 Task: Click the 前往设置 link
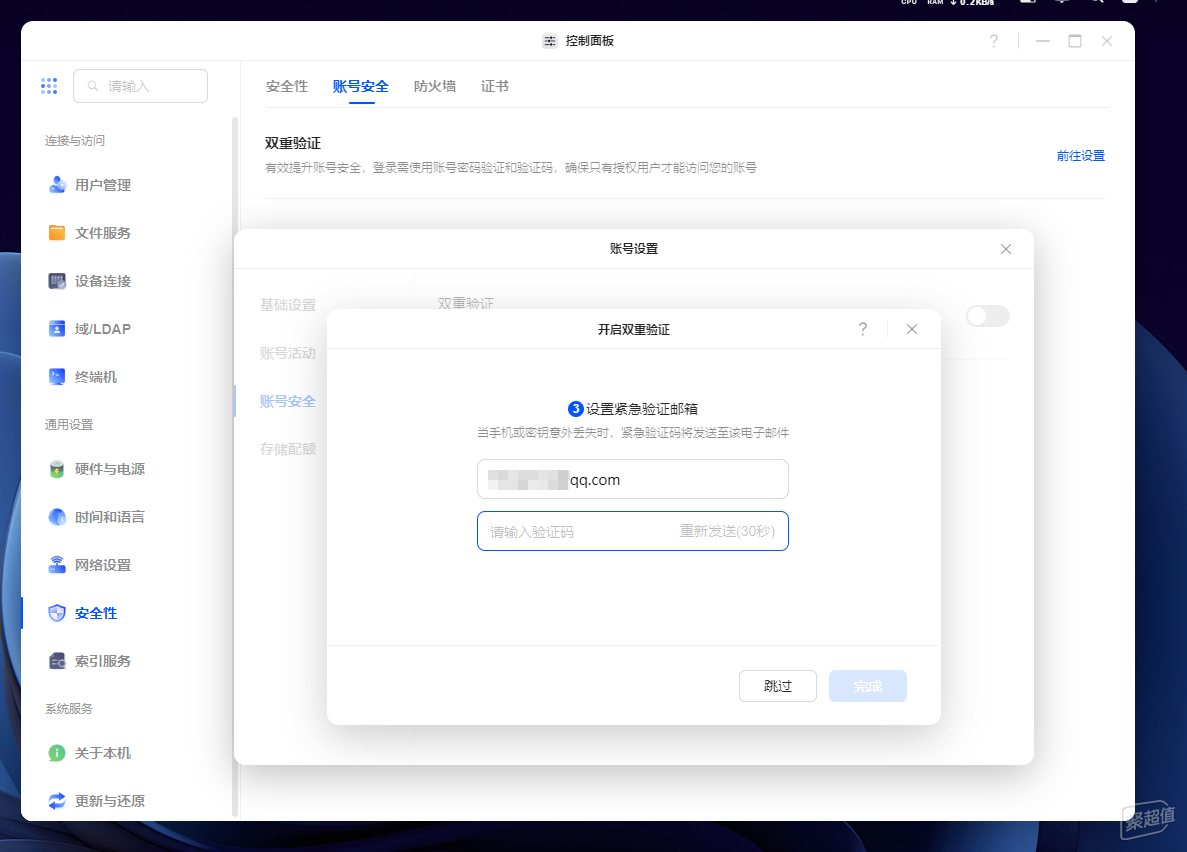(x=1081, y=155)
